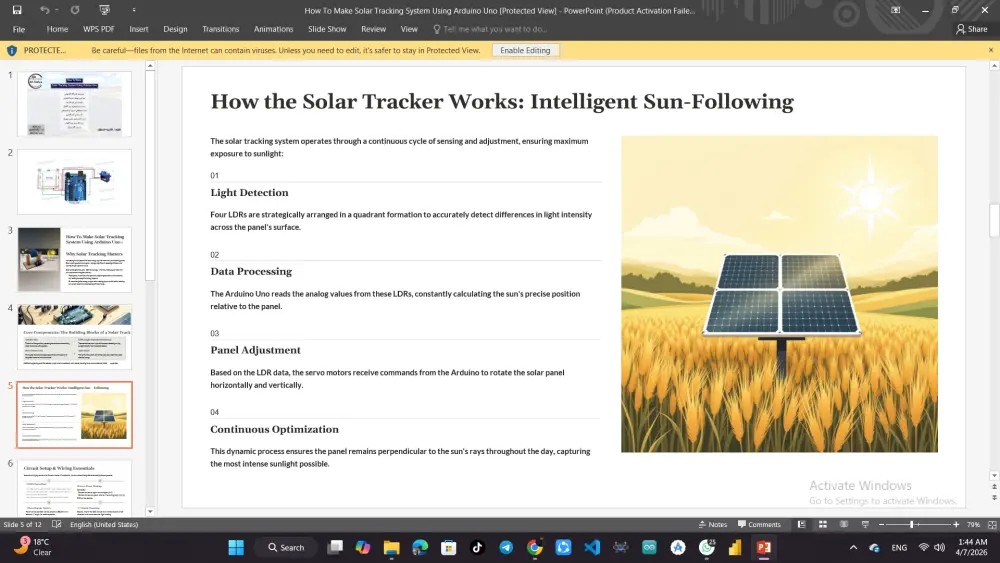
Task: Click the zoom slider handle
Action: point(911,525)
